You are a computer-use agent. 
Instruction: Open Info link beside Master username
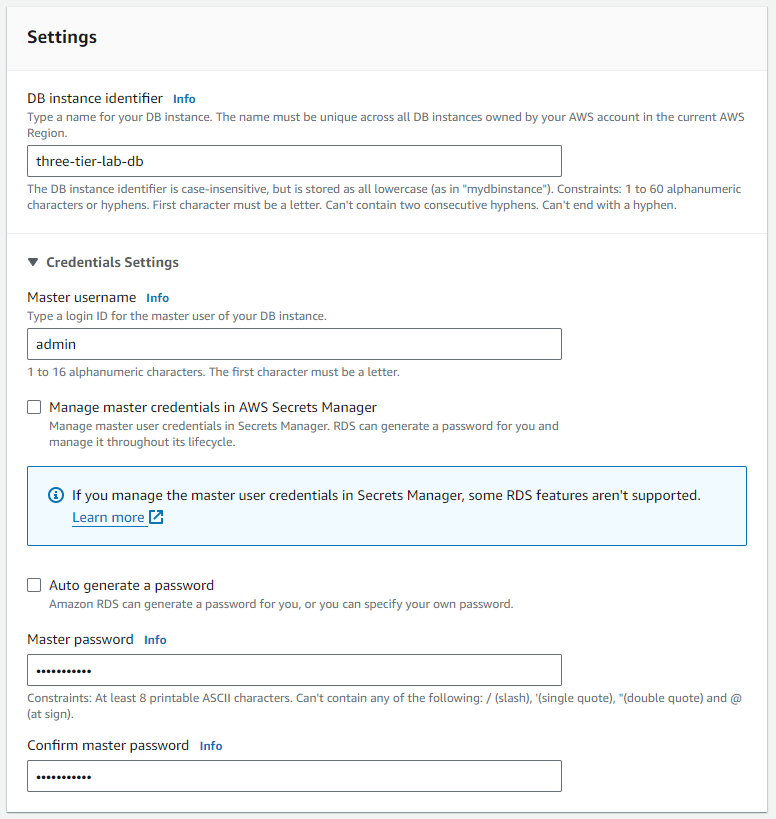tap(157, 298)
